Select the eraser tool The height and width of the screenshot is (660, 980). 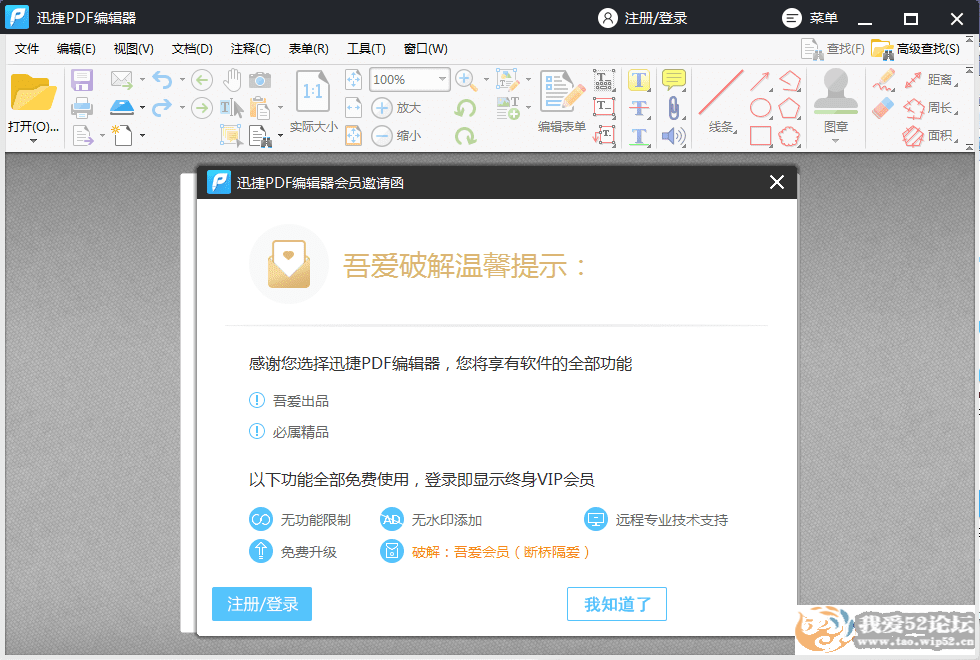(x=884, y=108)
